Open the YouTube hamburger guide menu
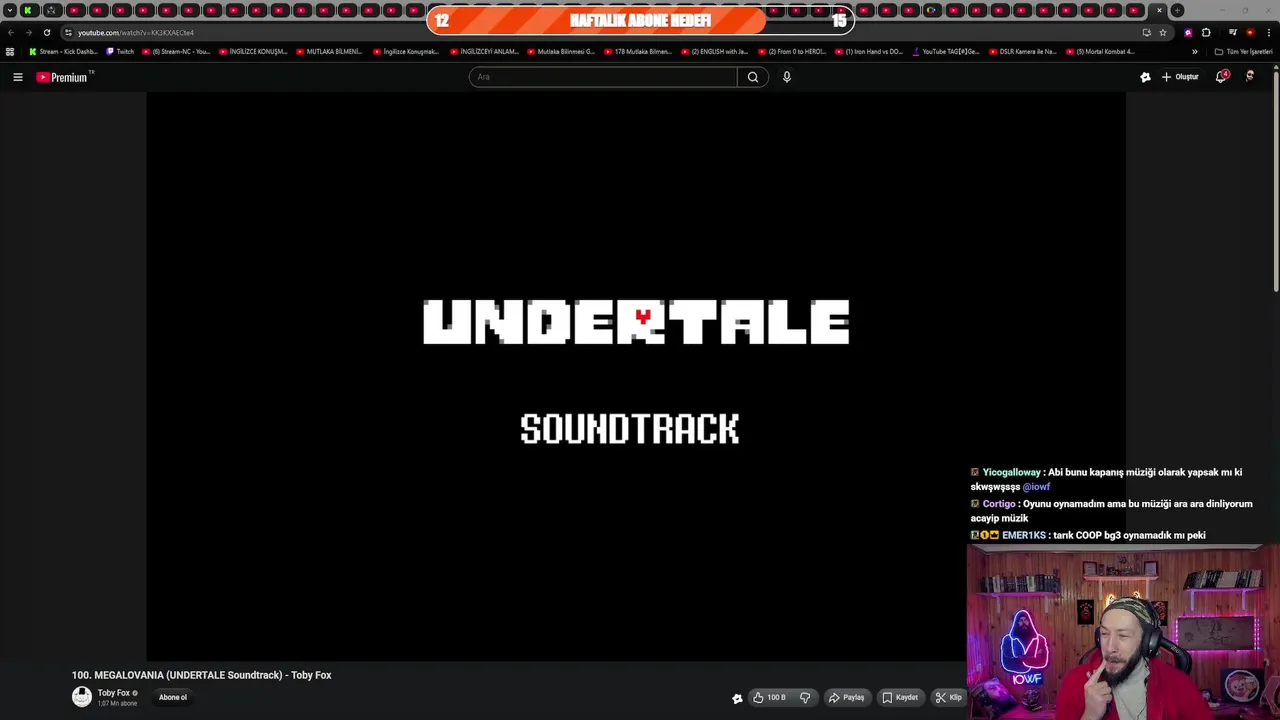1280x720 pixels. point(17,77)
